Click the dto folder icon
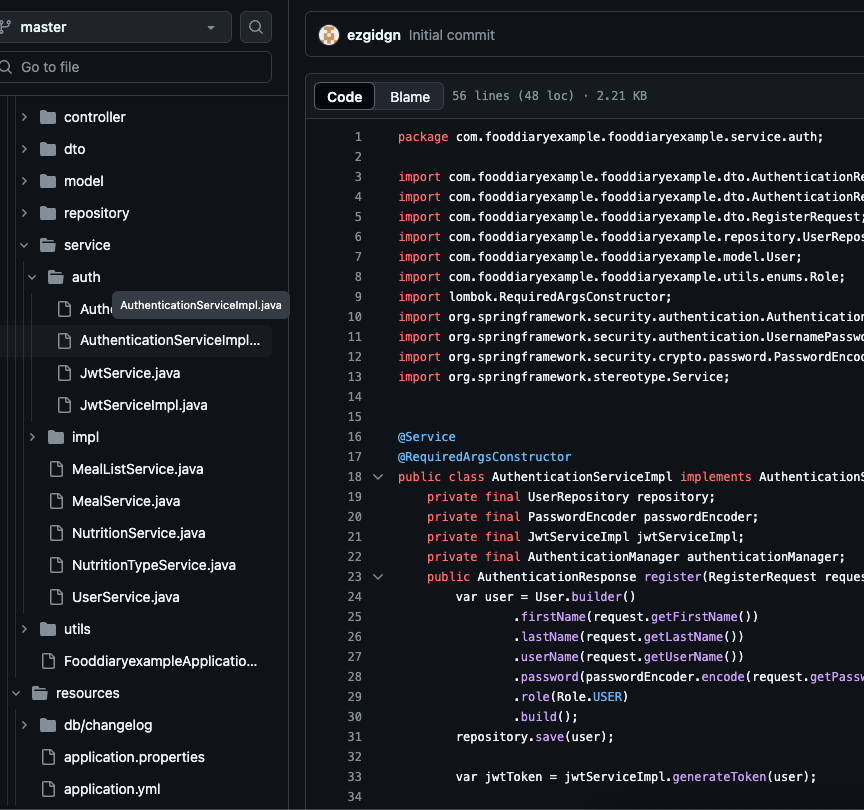The height and width of the screenshot is (810, 864). (x=48, y=149)
